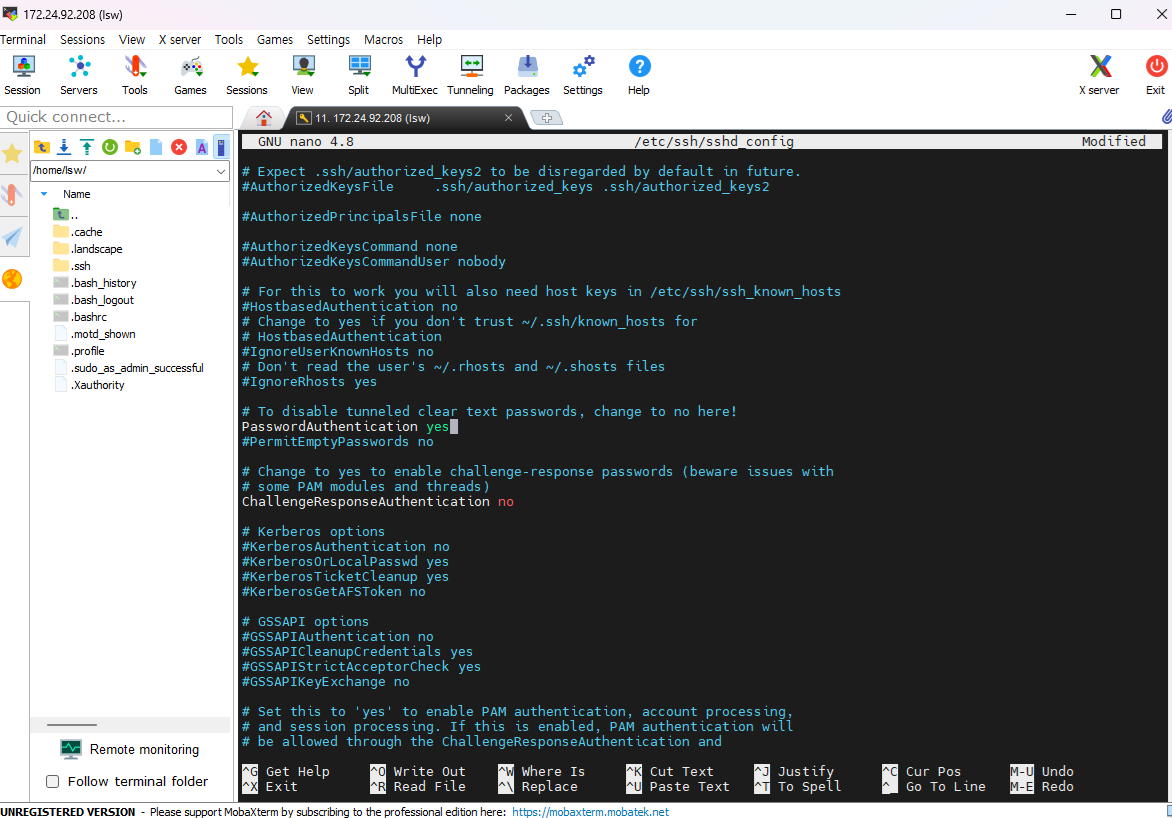Open the Sessions star toolbar icon
This screenshot has height=818, width=1172.
[x=247, y=75]
